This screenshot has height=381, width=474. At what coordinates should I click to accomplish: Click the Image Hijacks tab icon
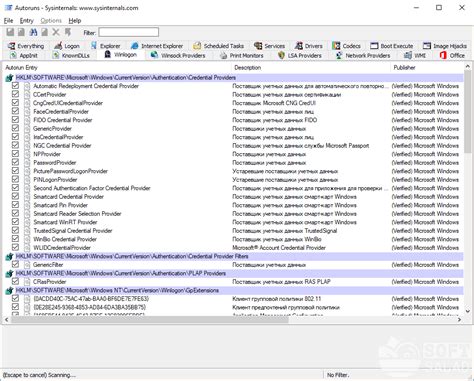[427, 46]
